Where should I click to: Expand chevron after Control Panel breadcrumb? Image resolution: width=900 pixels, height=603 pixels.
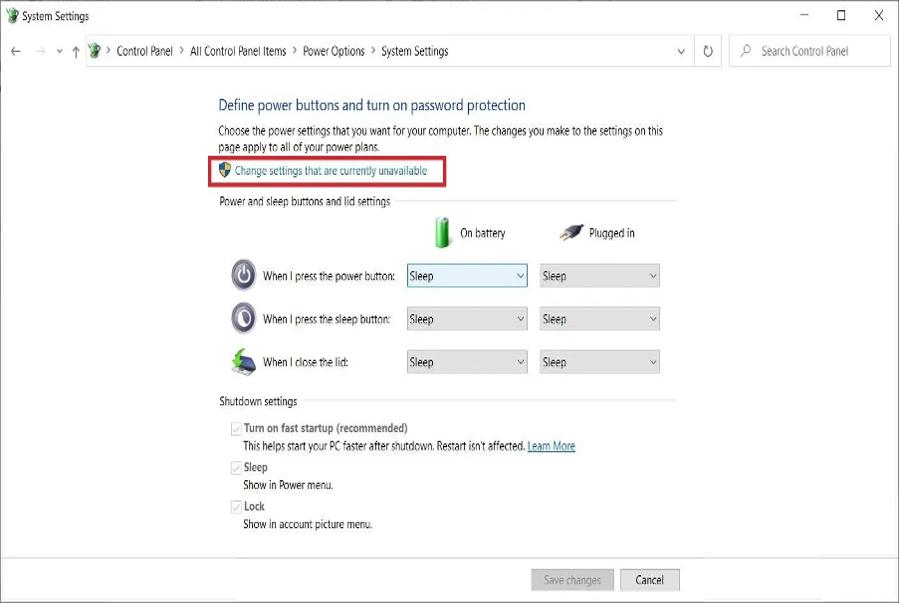pos(181,50)
